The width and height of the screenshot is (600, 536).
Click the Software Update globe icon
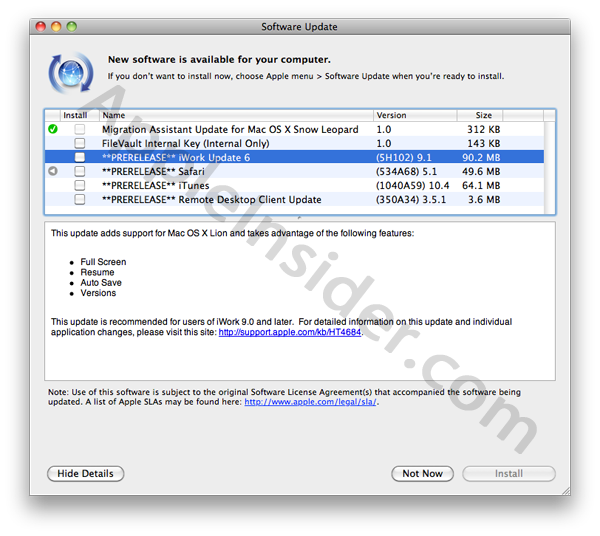point(71,73)
